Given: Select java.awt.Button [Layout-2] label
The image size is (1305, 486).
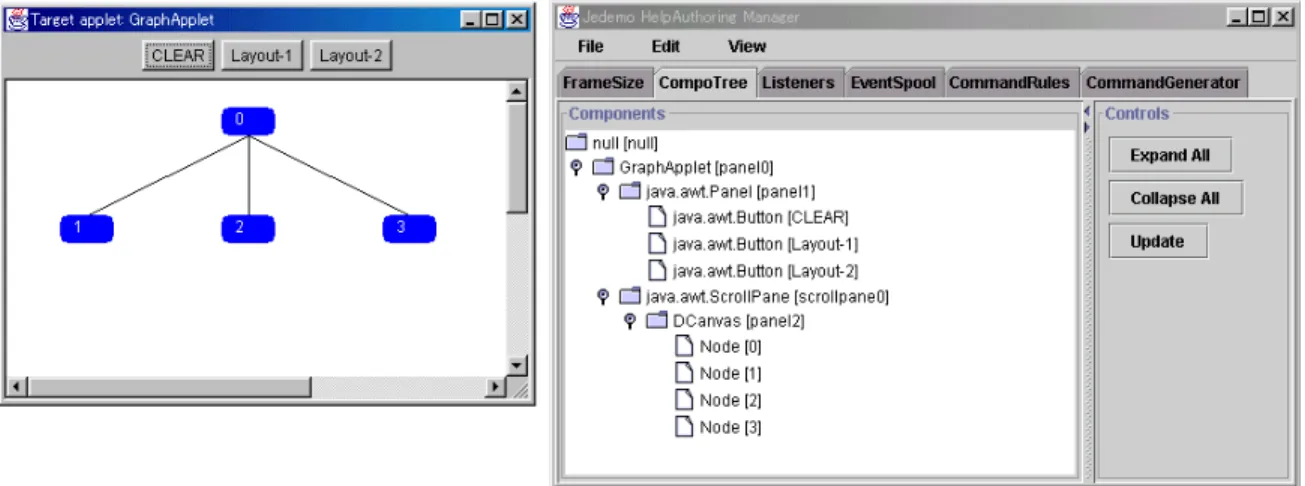Looking at the screenshot, I should 766,270.
